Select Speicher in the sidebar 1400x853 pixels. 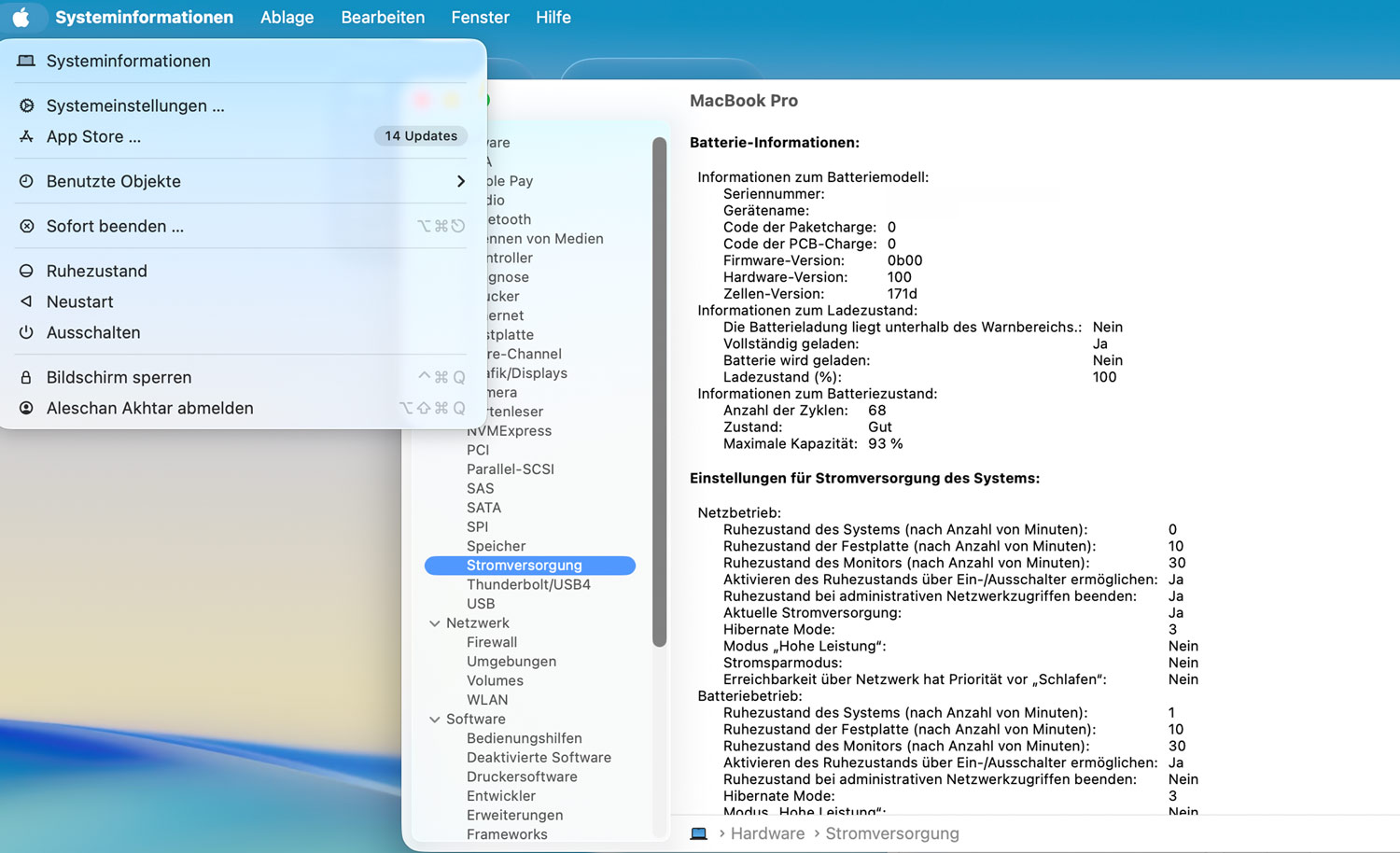coord(496,546)
